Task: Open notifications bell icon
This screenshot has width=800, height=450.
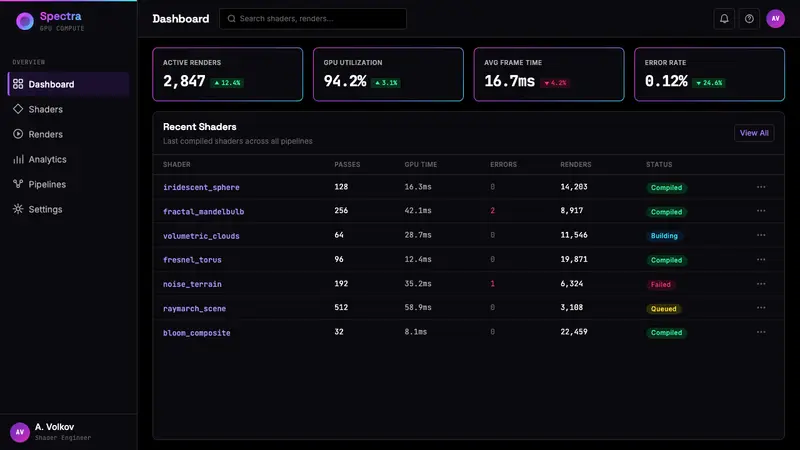Action: [x=724, y=19]
